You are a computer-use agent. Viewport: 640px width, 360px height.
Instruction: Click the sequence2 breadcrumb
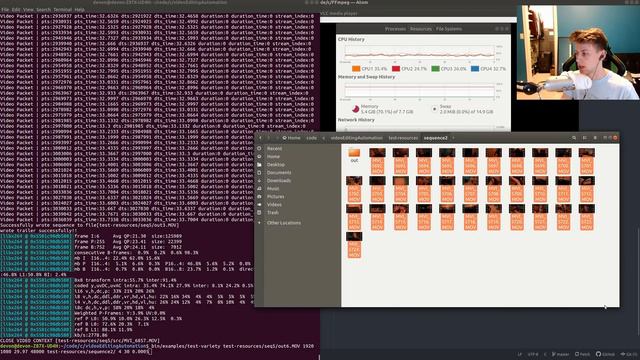(436, 138)
